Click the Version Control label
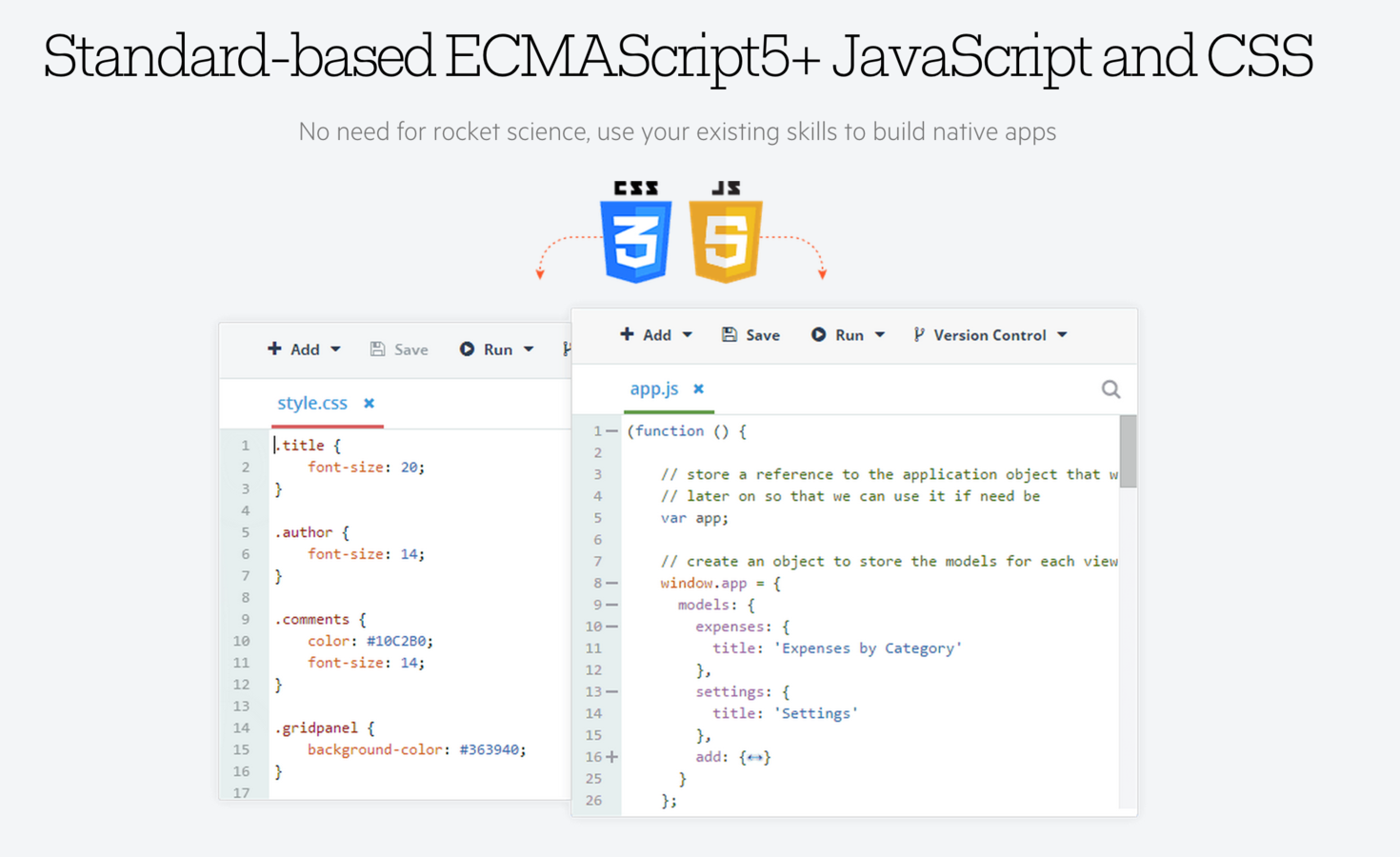Image resolution: width=1400 pixels, height=857 pixels. pyautogui.click(x=990, y=335)
